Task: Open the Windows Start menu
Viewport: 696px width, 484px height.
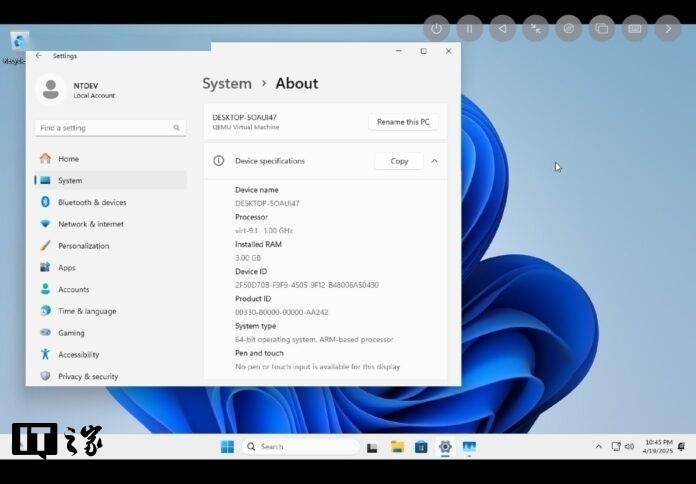Action: [x=227, y=447]
